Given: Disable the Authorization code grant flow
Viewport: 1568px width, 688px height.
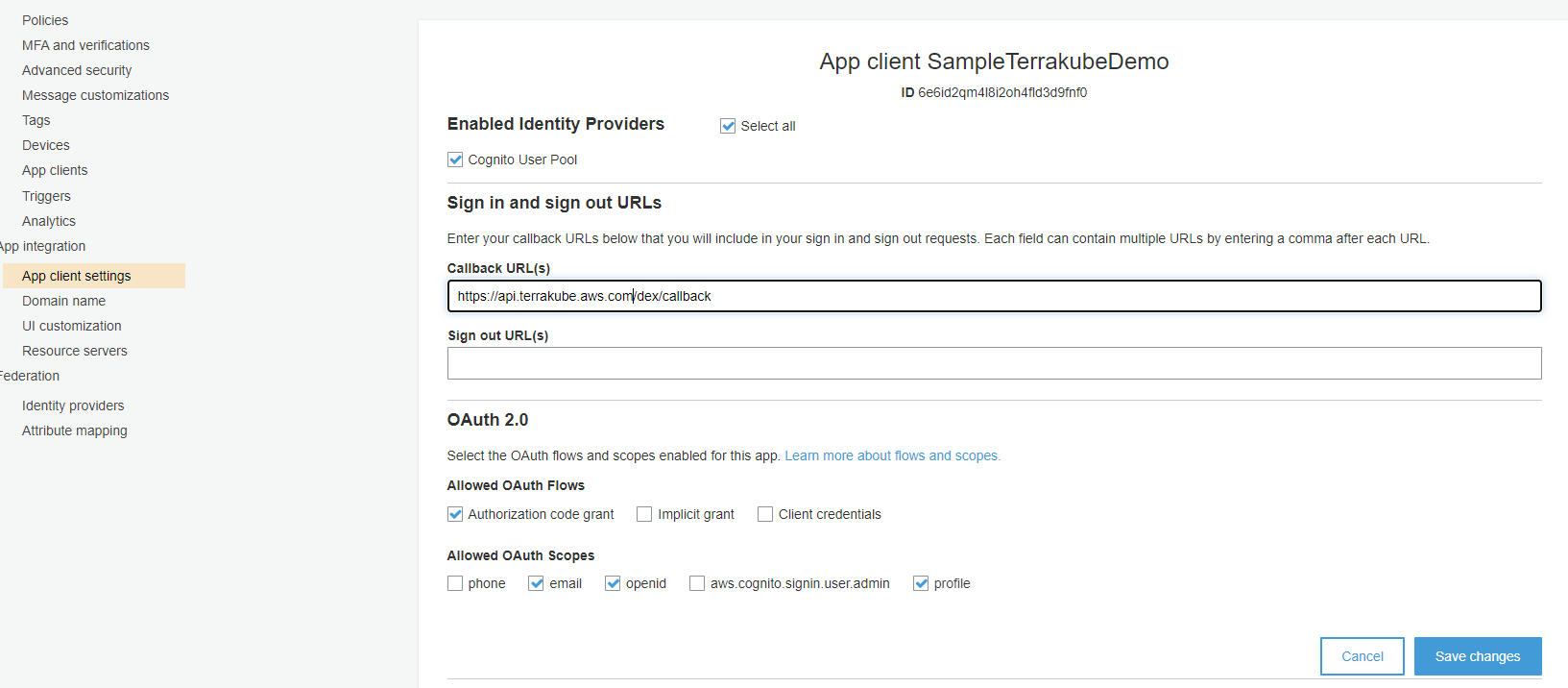Looking at the screenshot, I should tap(455, 514).
